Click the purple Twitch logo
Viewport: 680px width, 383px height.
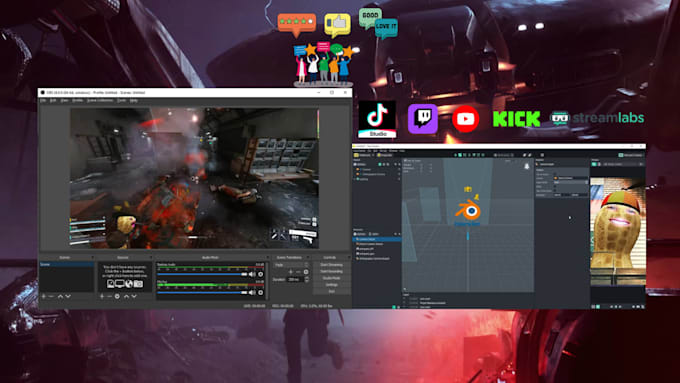pyautogui.click(x=423, y=118)
